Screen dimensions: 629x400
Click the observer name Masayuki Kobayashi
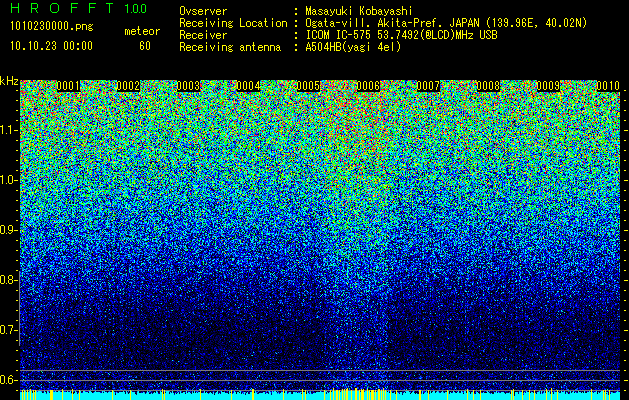tap(359, 11)
